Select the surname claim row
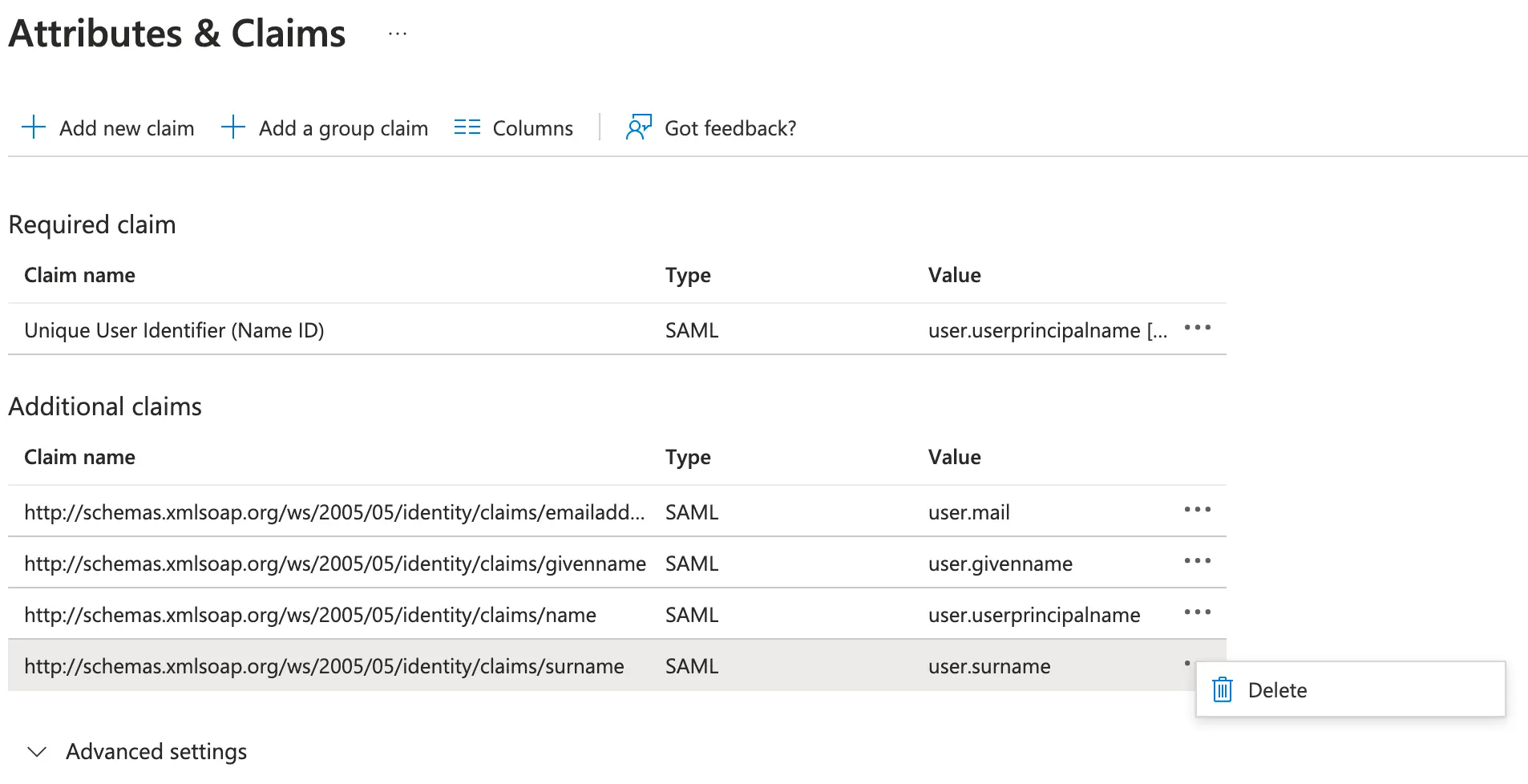The width and height of the screenshot is (1528, 784). [x=324, y=666]
